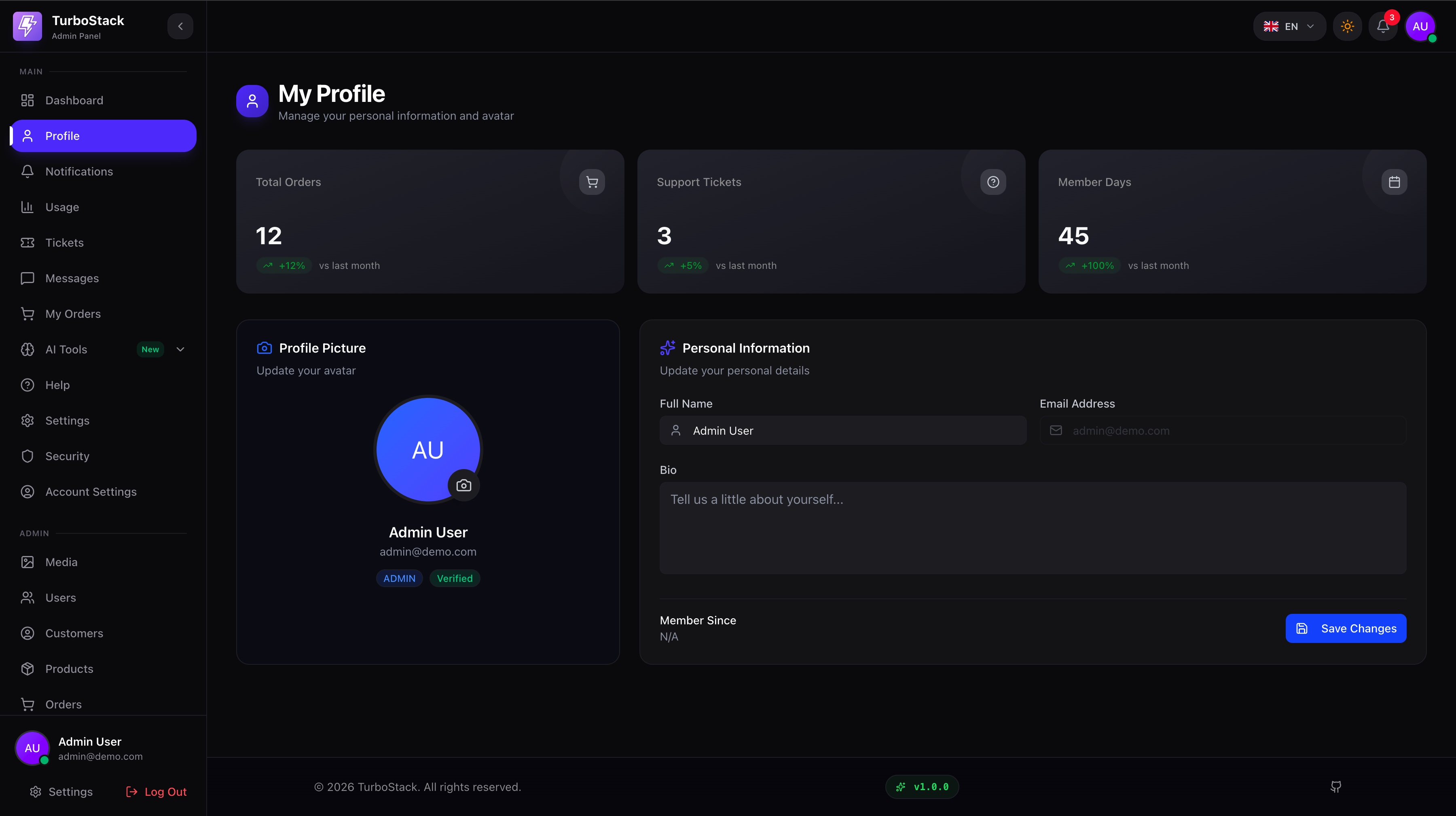Go to Tickets in the sidebar
Image resolution: width=1456 pixels, height=816 pixels.
pos(64,243)
